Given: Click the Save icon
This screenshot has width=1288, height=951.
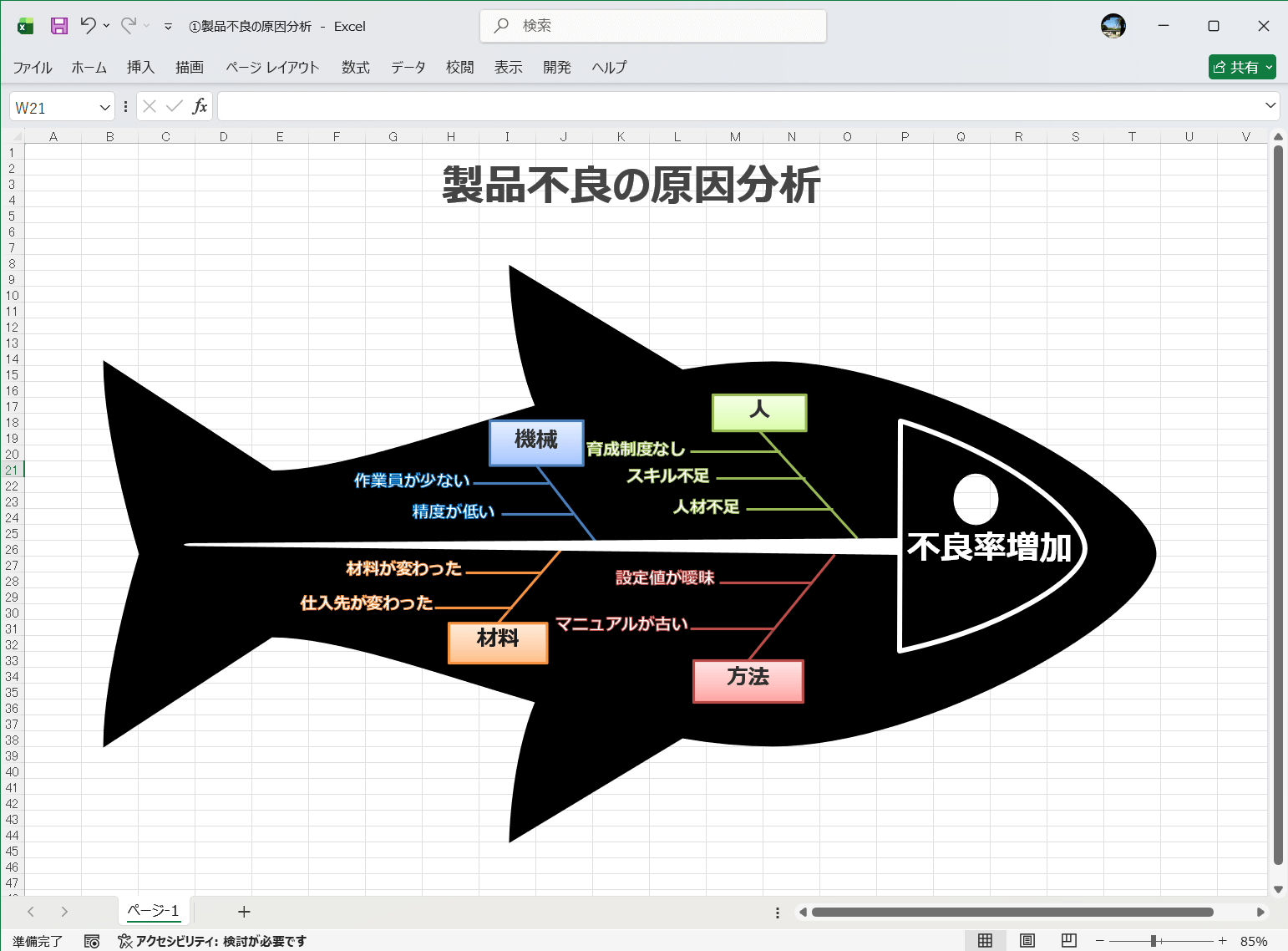Looking at the screenshot, I should point(58,26).
